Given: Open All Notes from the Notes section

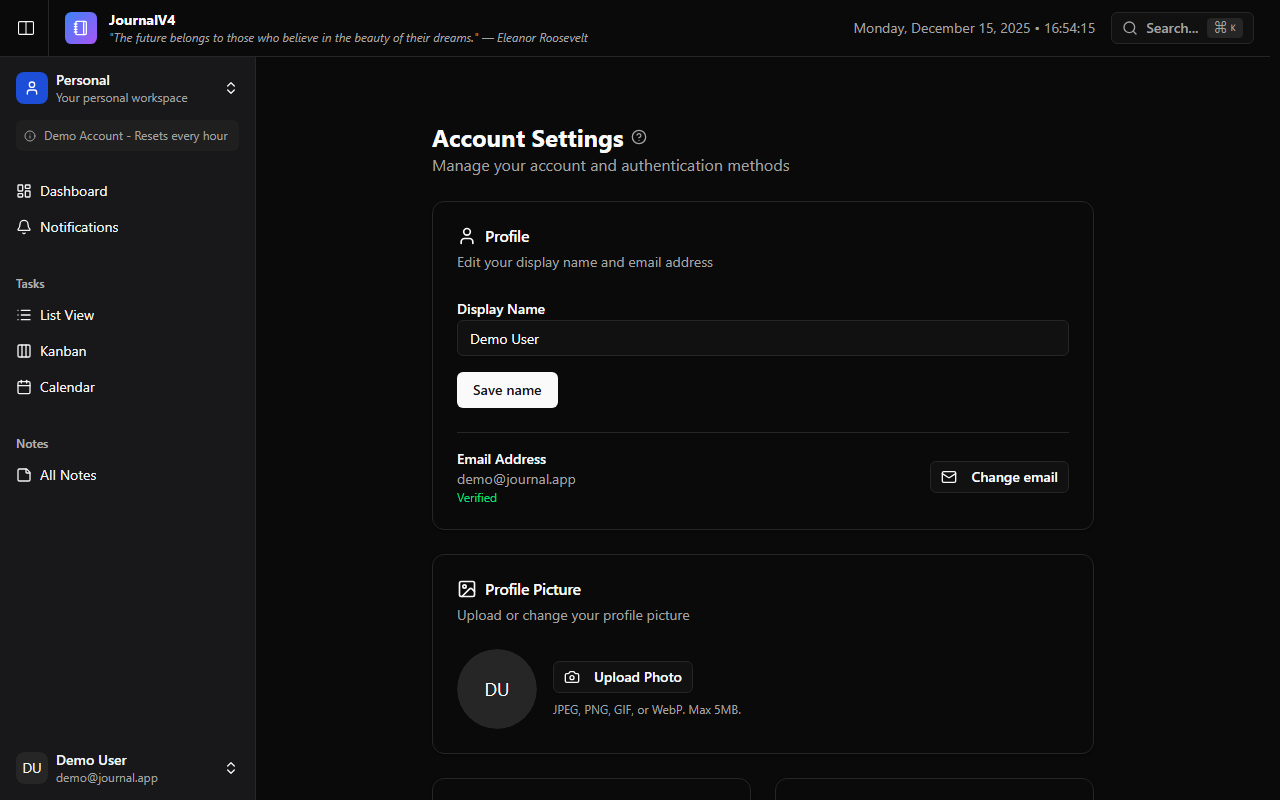Looking at the screenshot, I should point(68,475).
